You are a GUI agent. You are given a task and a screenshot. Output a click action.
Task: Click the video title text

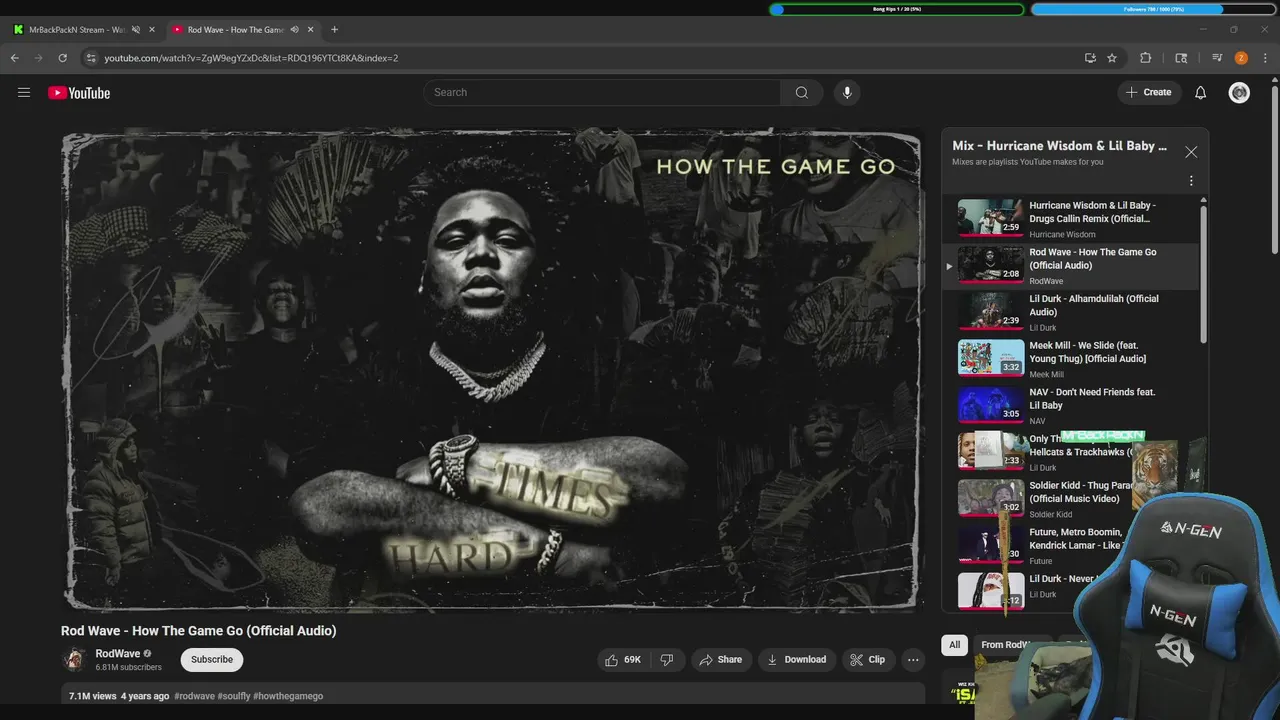(x=199, y=631)
